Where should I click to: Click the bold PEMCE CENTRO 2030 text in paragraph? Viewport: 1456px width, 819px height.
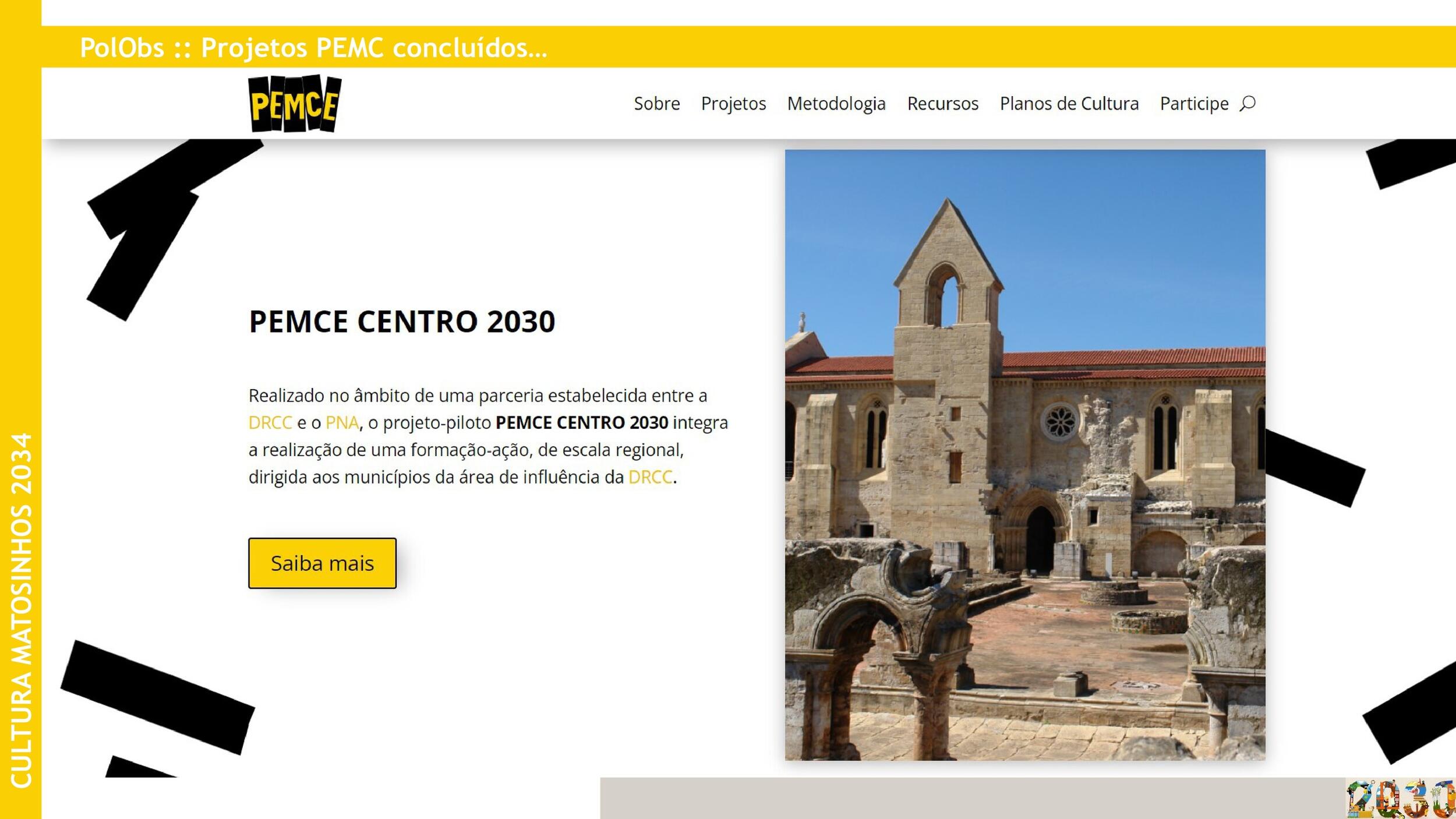tap(582, 423)
